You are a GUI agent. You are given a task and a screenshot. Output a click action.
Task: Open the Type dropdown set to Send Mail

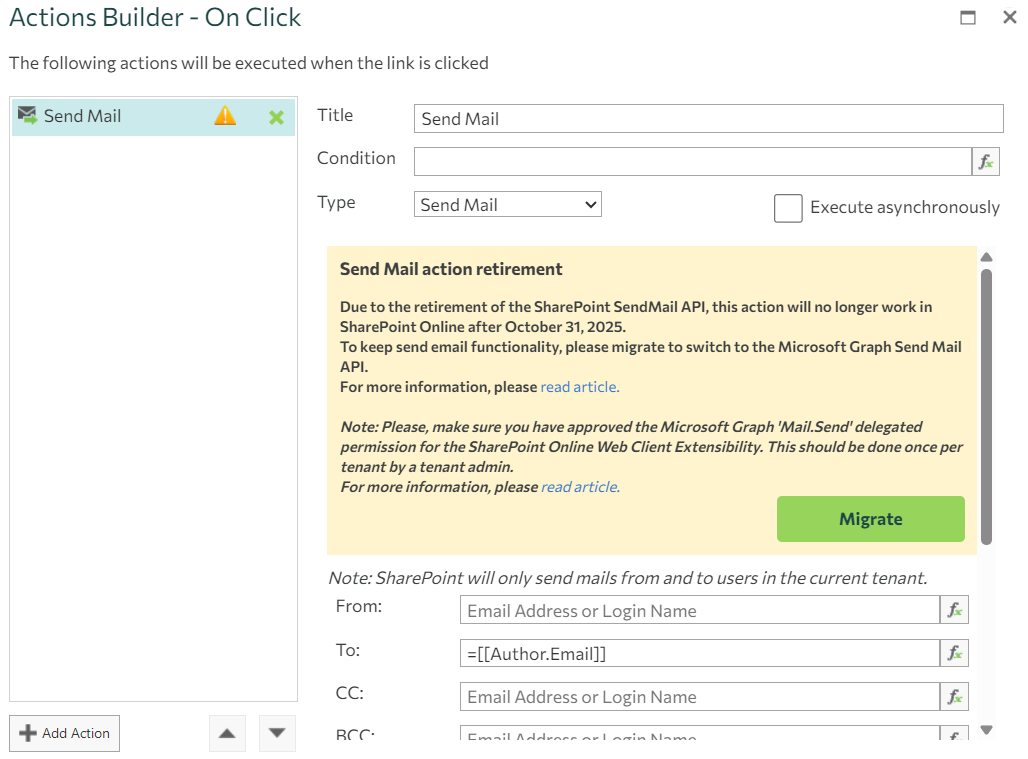(507, 204)
